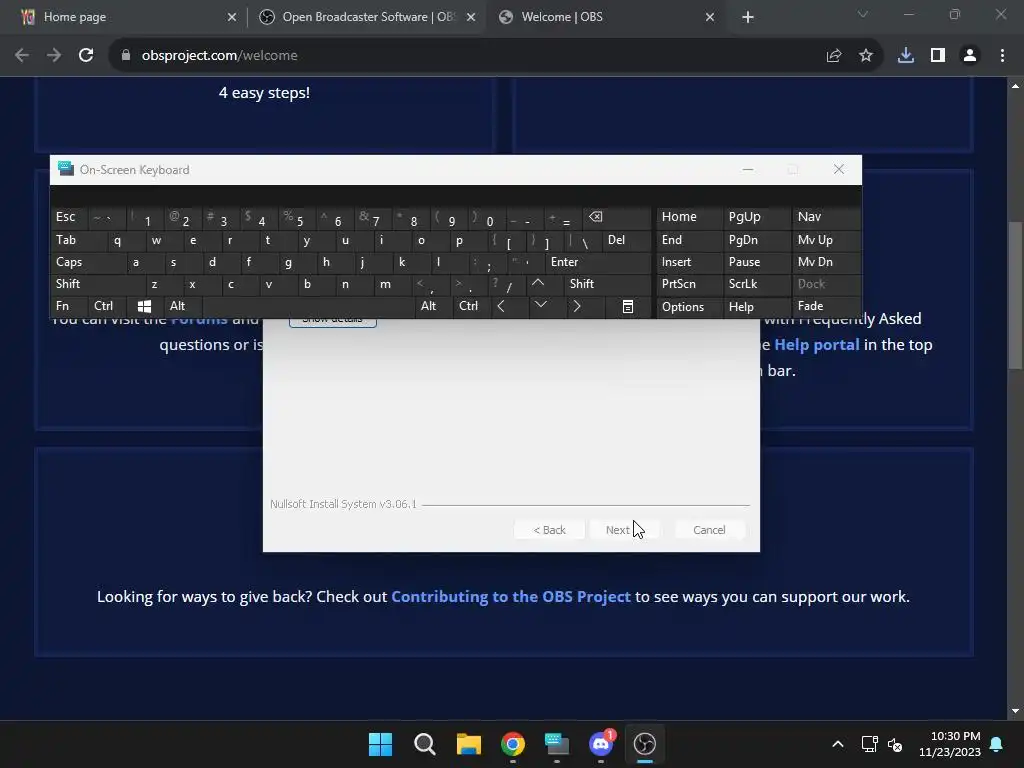The image size is (1024, 768).
Task: Open Contributing to the OBS Project link
Action: tap(511, 597)
